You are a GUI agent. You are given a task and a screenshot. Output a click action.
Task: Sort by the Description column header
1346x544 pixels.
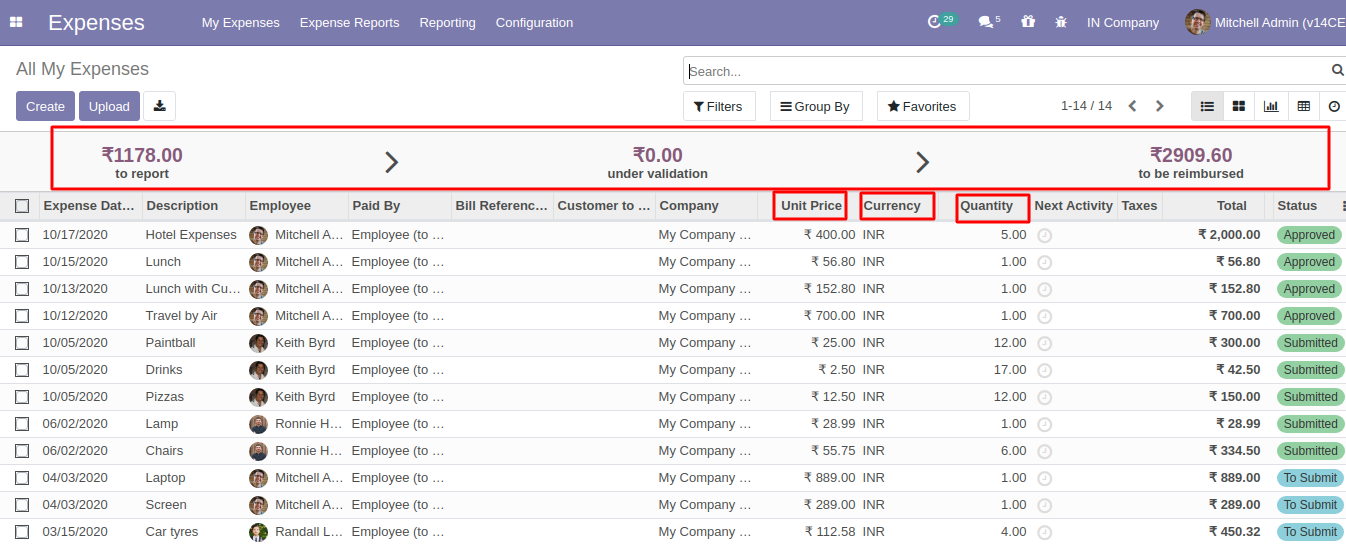(182, 205)
